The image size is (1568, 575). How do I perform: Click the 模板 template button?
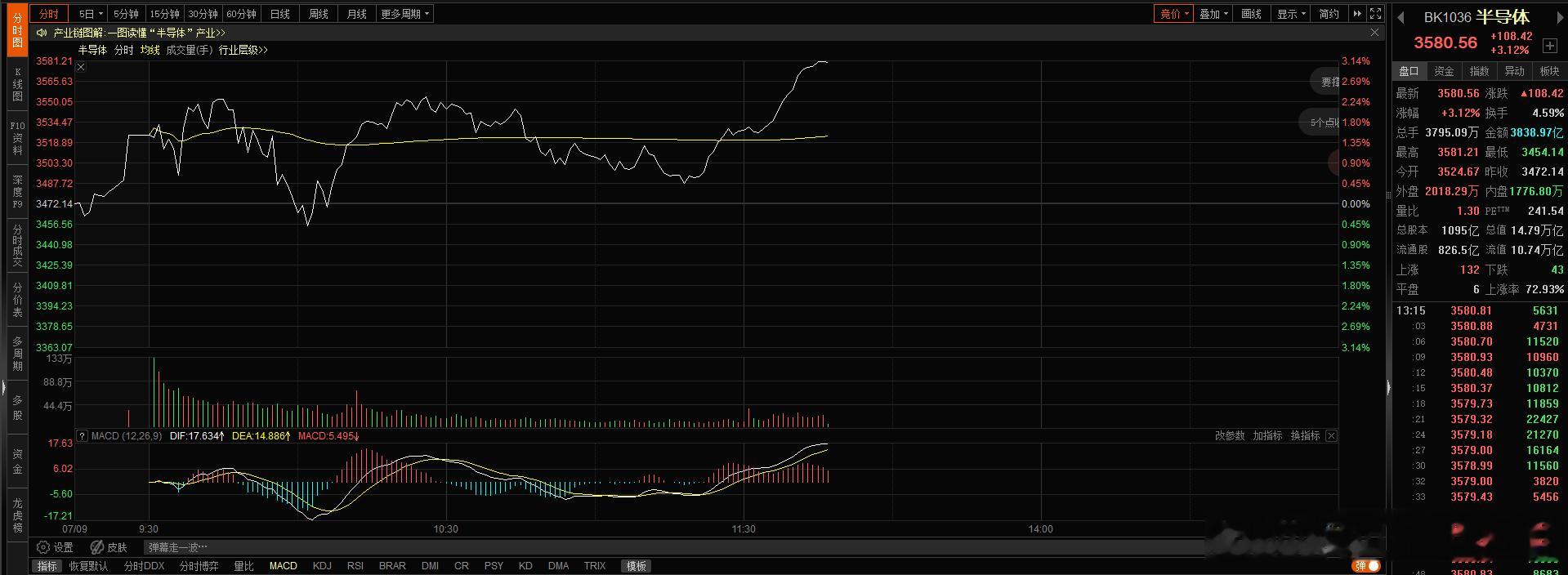point(636,566)
